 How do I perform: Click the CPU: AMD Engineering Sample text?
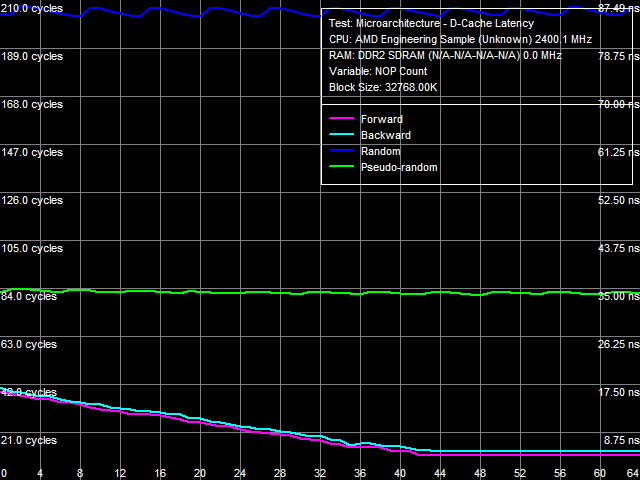pyautogui.click(x=460, y=39)
